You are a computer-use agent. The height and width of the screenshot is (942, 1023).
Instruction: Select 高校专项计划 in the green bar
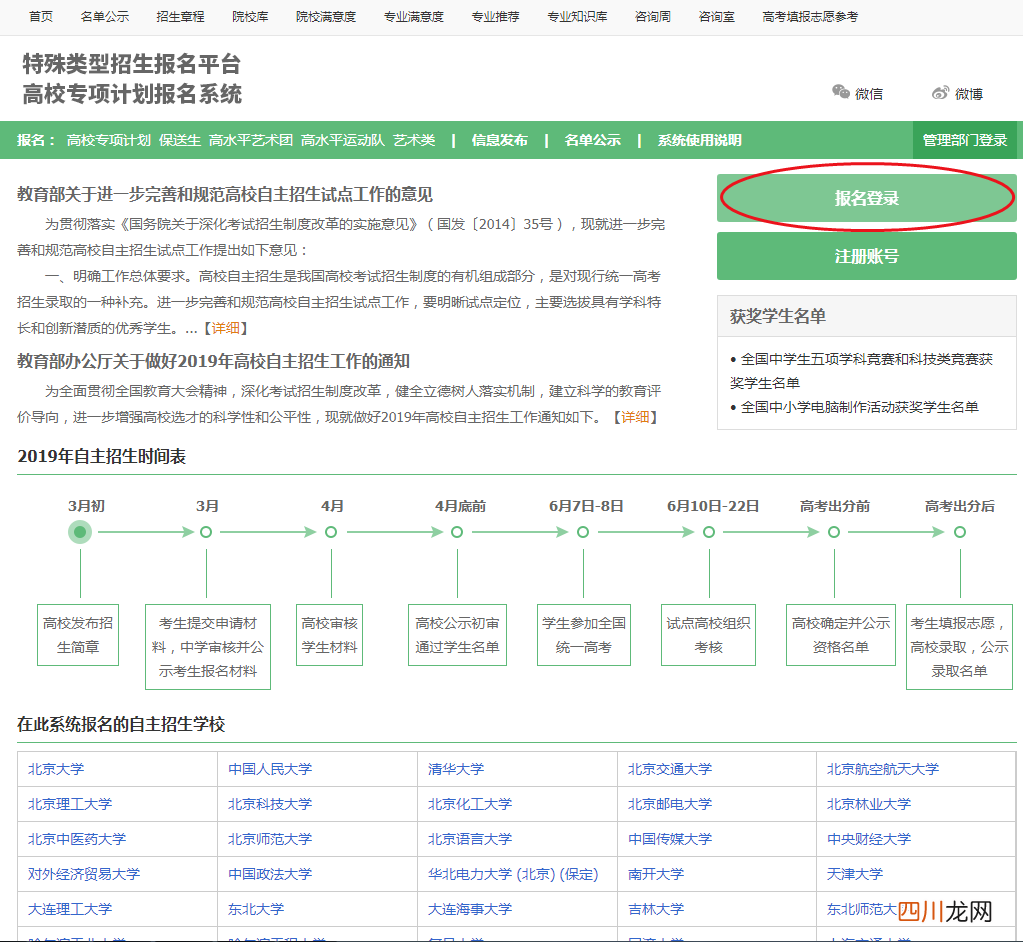[x=108, y=140]
